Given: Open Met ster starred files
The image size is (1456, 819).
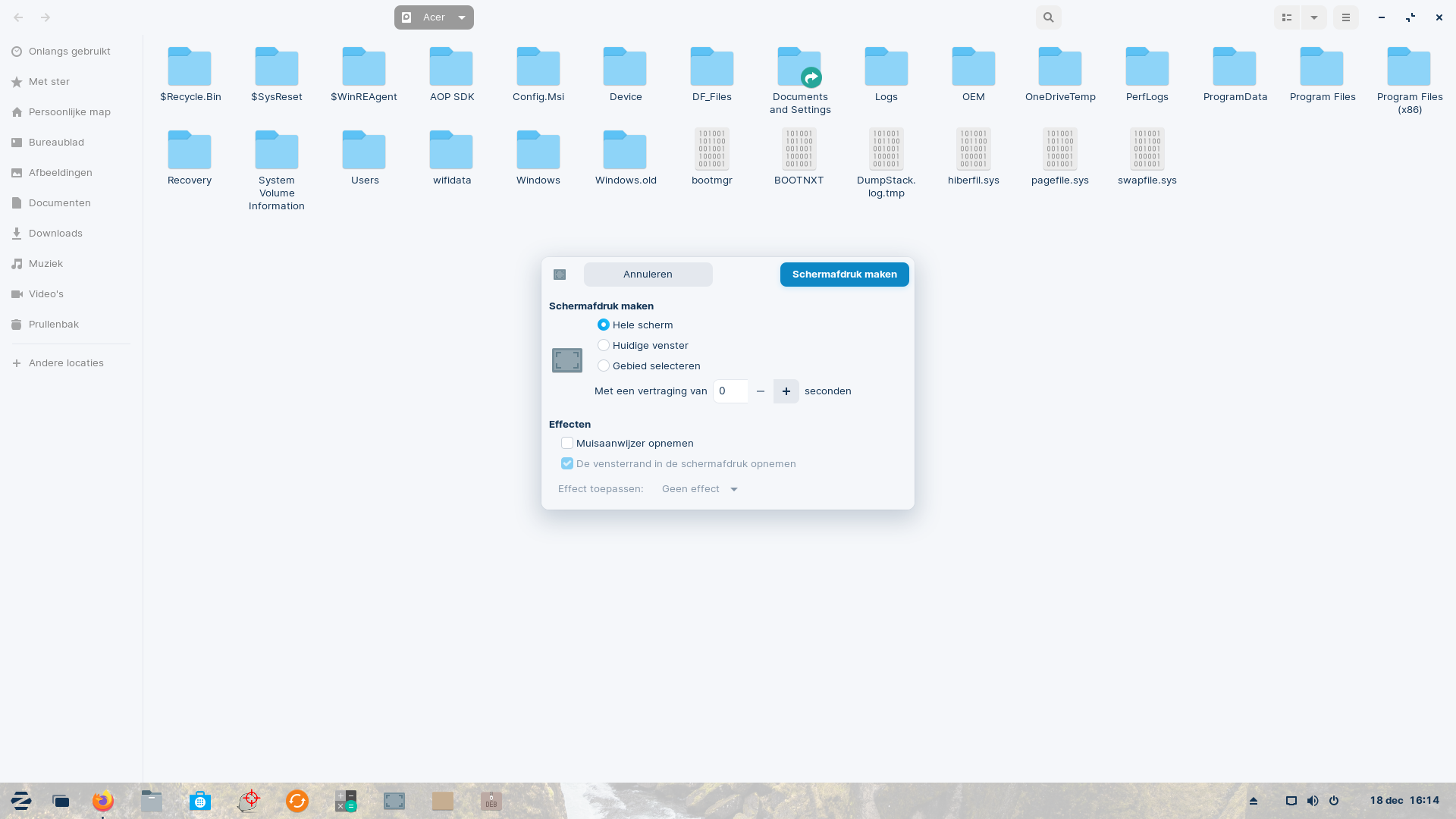Looking at the screenshot, I should click(x=49, y=81).
